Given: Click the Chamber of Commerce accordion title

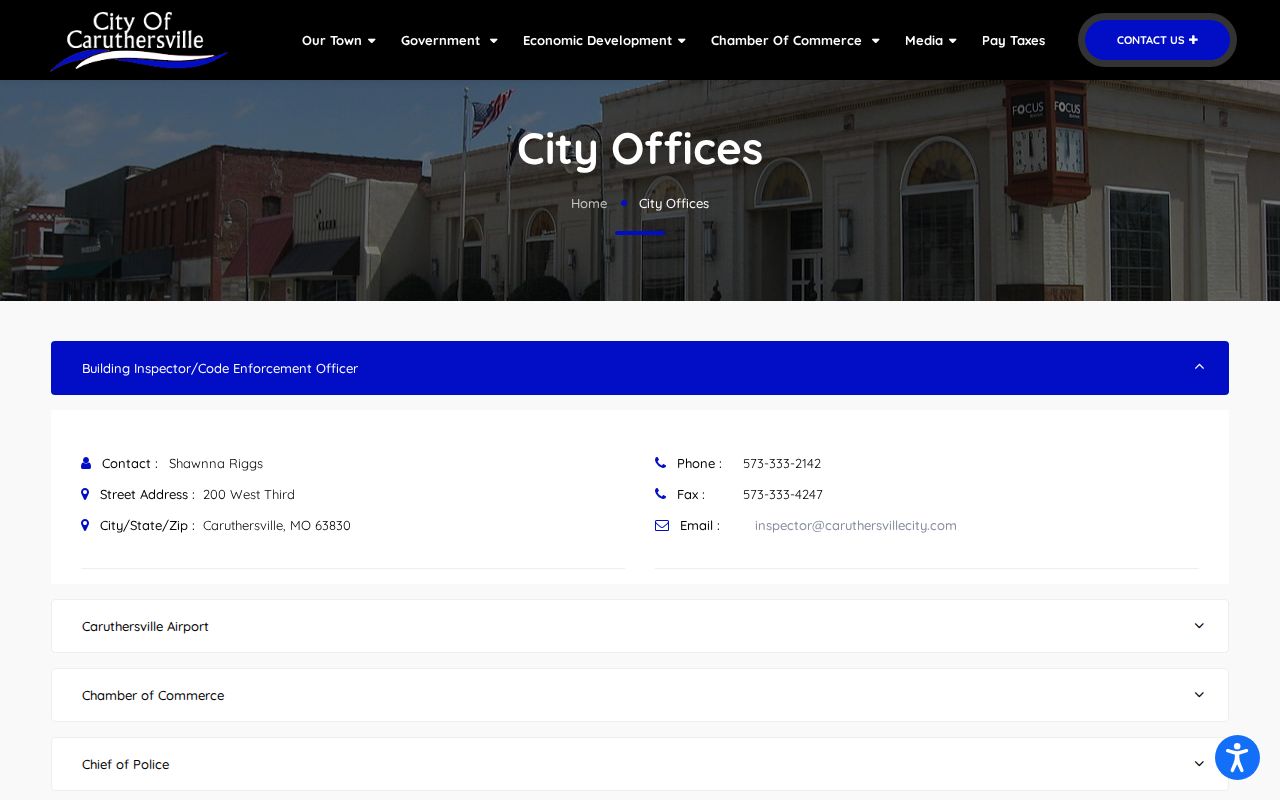Looking at the screenshot, I should (x=153, y=695).
